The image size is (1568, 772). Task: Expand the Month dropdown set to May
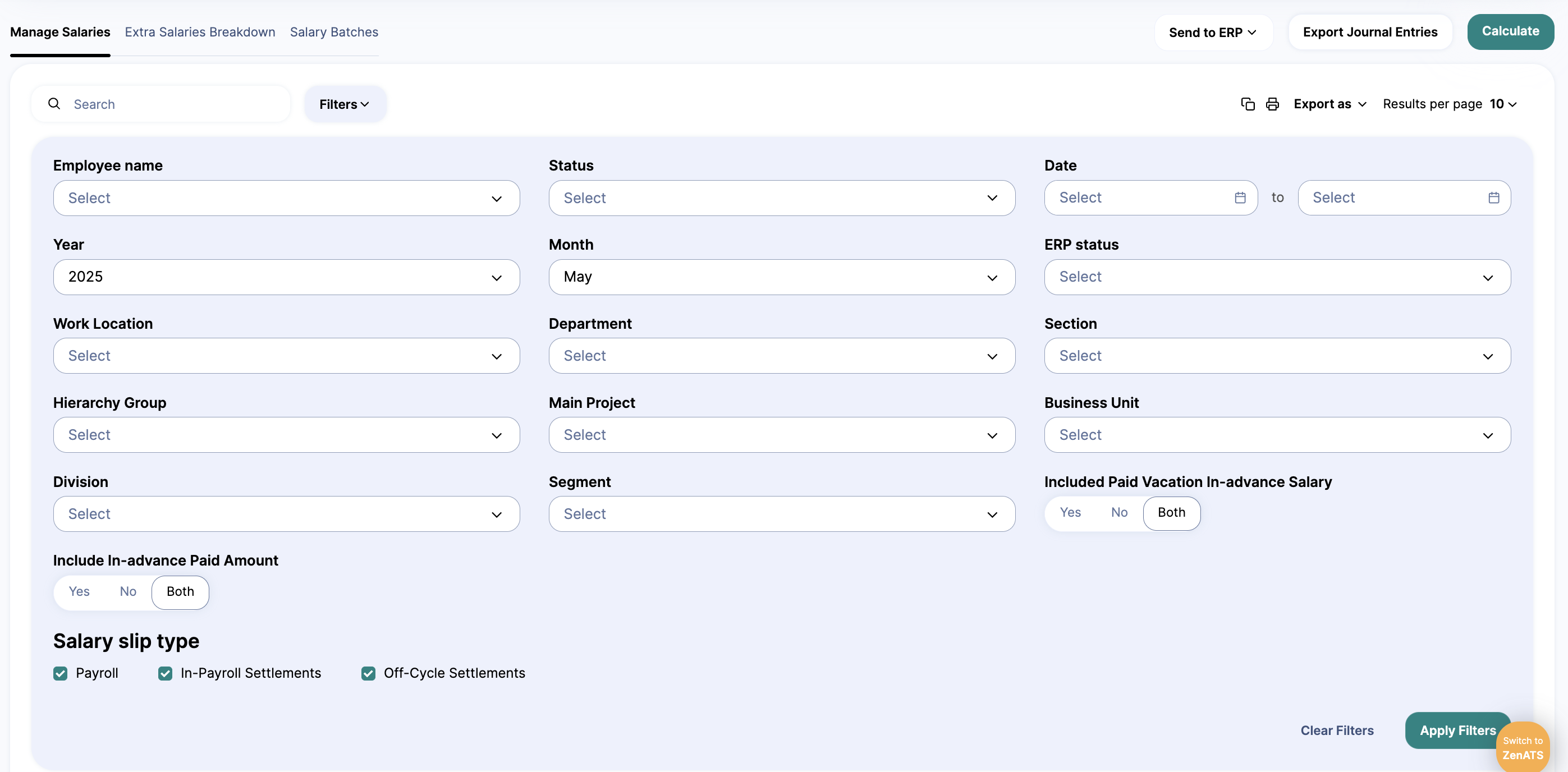click(x=782, y=277)
